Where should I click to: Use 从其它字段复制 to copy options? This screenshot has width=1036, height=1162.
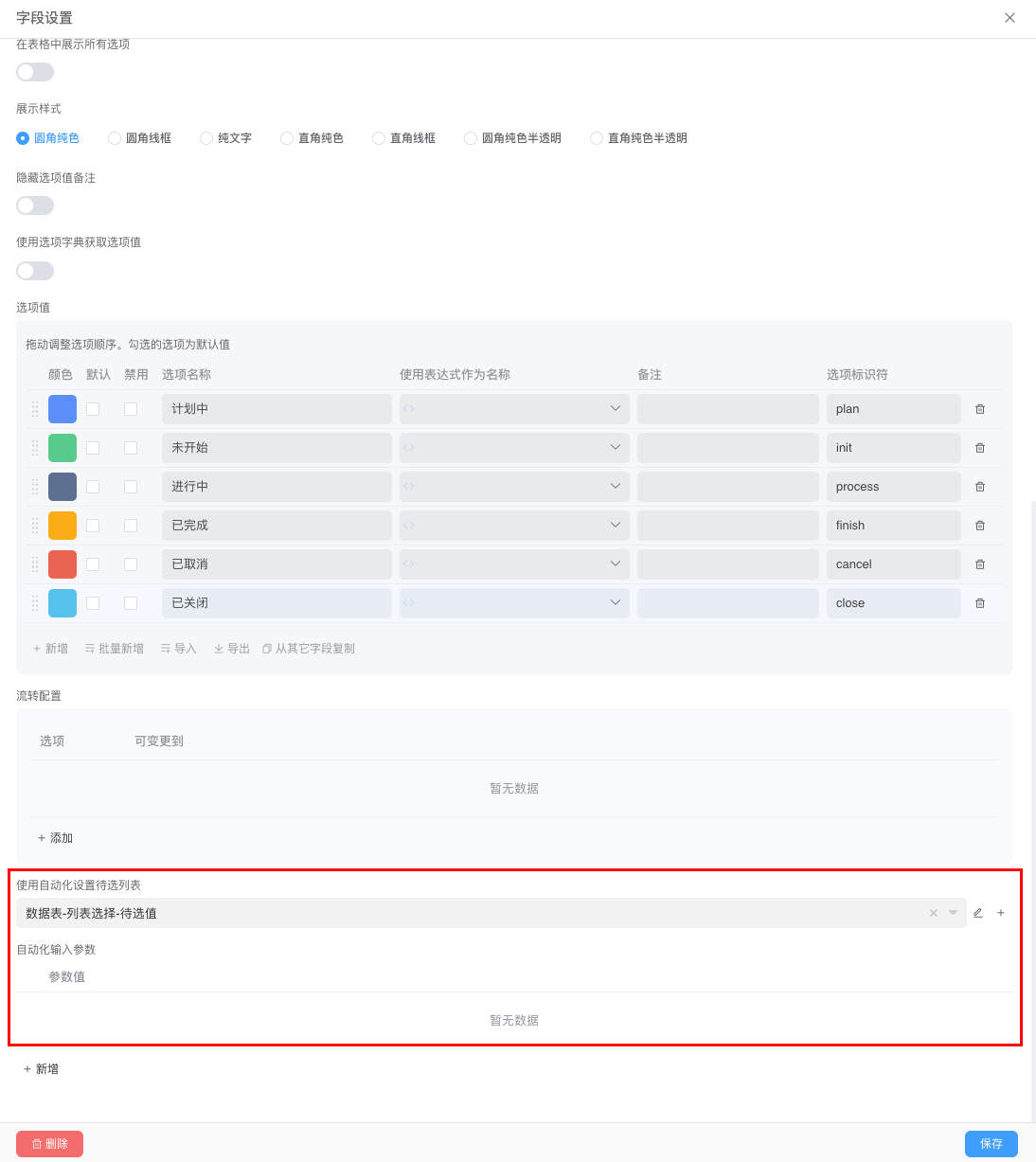coord(309,648)
